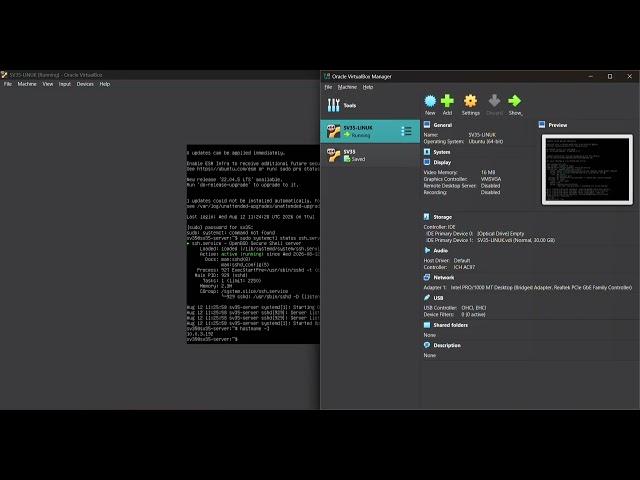
Task: Select the SV35-LINUX running machine entry
Action: (x=370, y=131)
